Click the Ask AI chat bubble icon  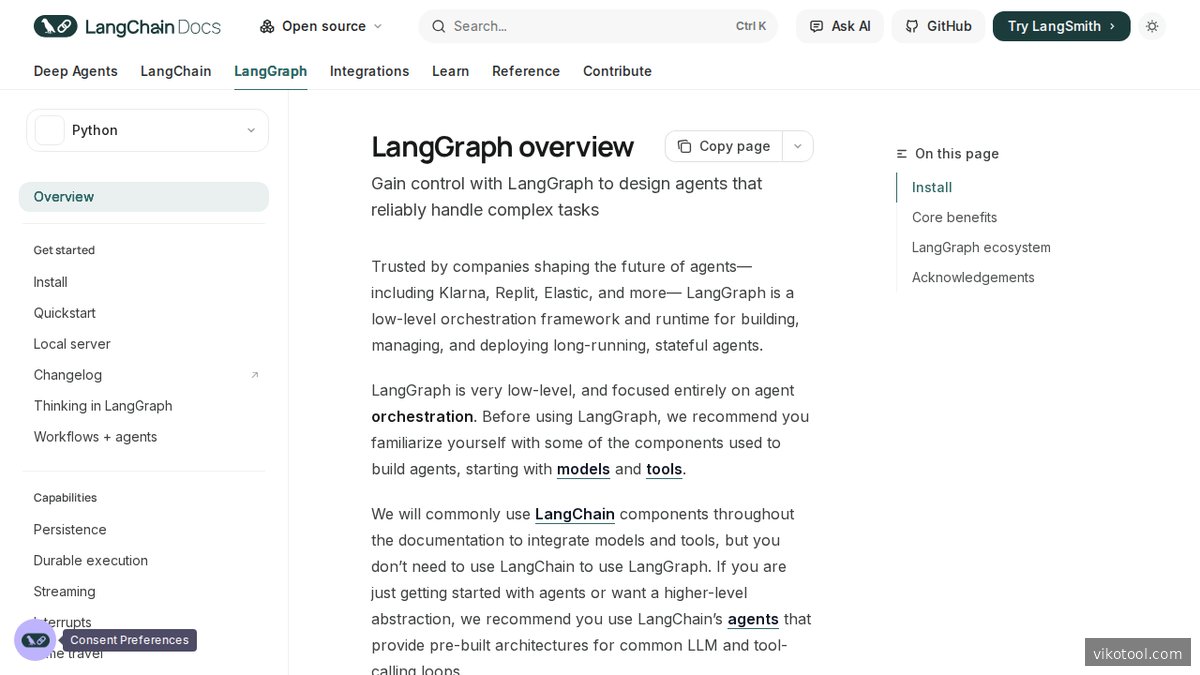pos(819,26)
